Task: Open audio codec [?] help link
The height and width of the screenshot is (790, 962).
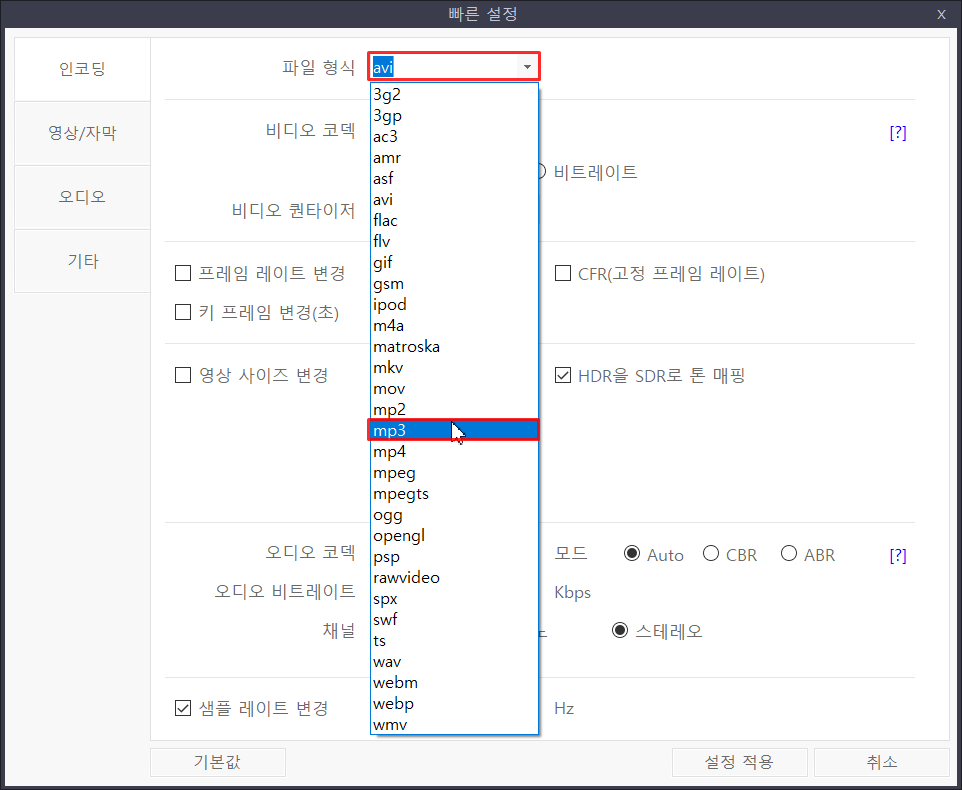Action: pos(898,556)
